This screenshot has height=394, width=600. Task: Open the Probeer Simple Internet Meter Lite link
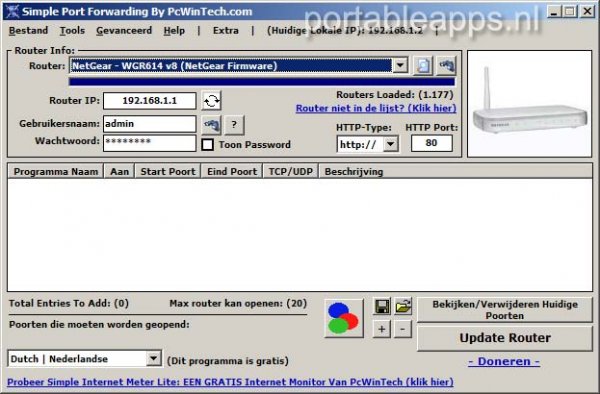coord(230,382)
